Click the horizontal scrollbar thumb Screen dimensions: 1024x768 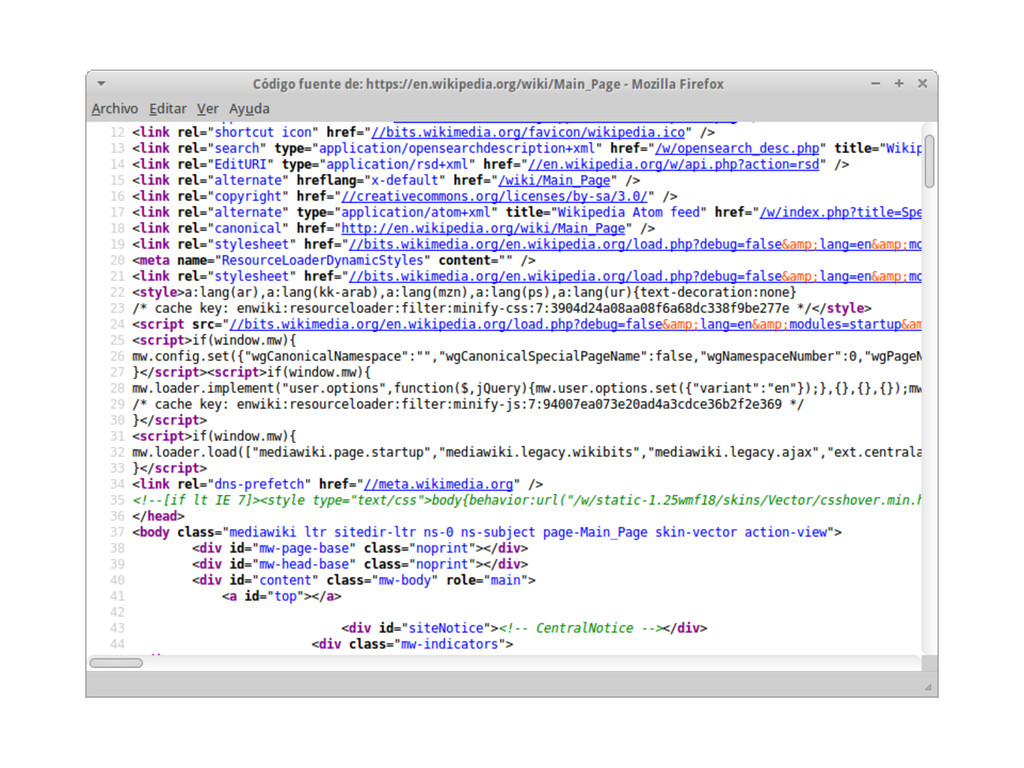[116, 663]
